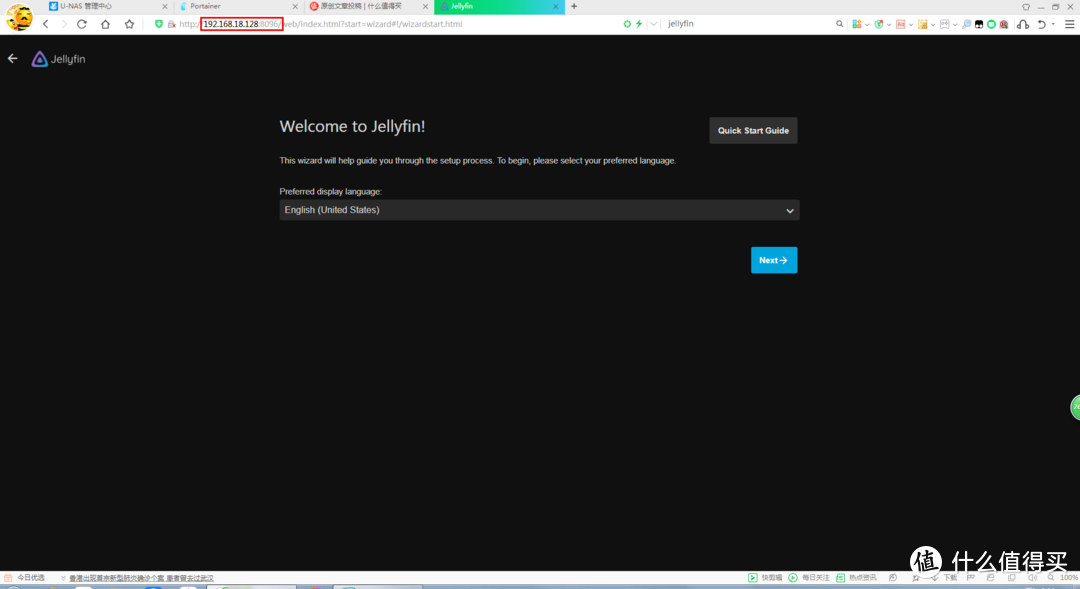
Task: Go to the browser home page
Action: pos(105,24)
